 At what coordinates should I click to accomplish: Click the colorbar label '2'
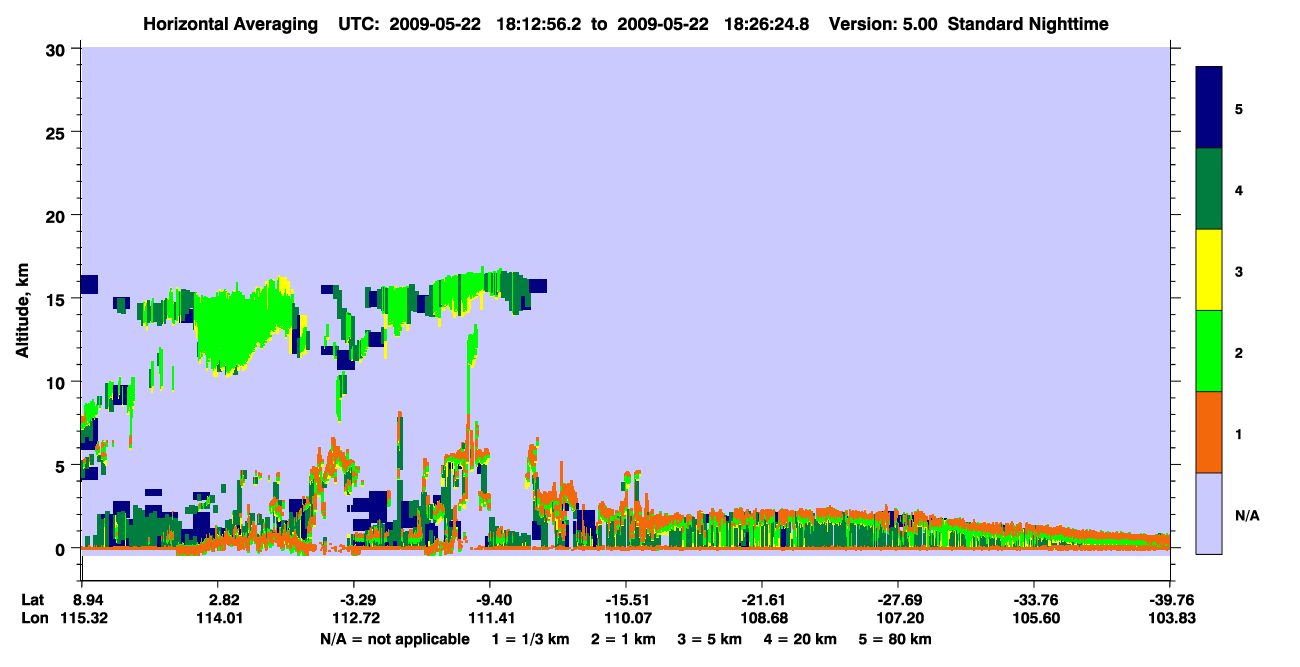1239,352
